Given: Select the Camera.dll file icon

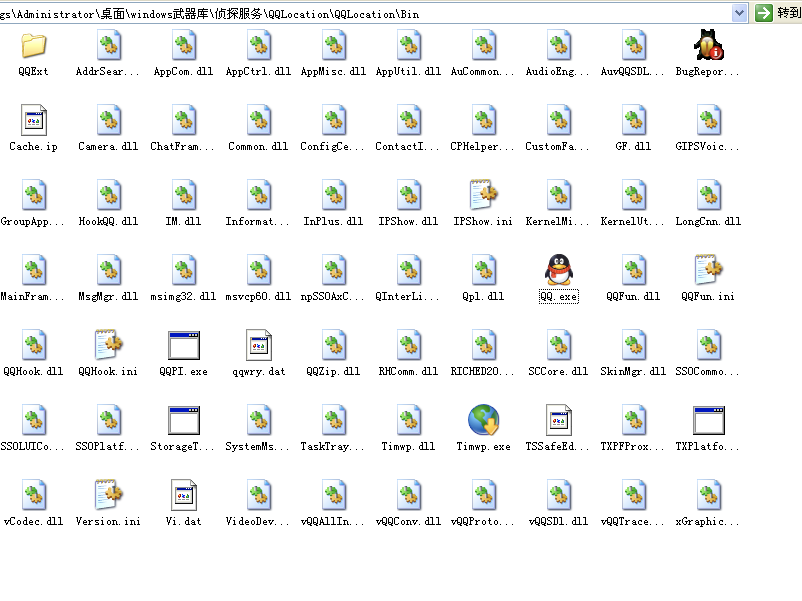Looking at the screenshot, I should pos(108,120).
